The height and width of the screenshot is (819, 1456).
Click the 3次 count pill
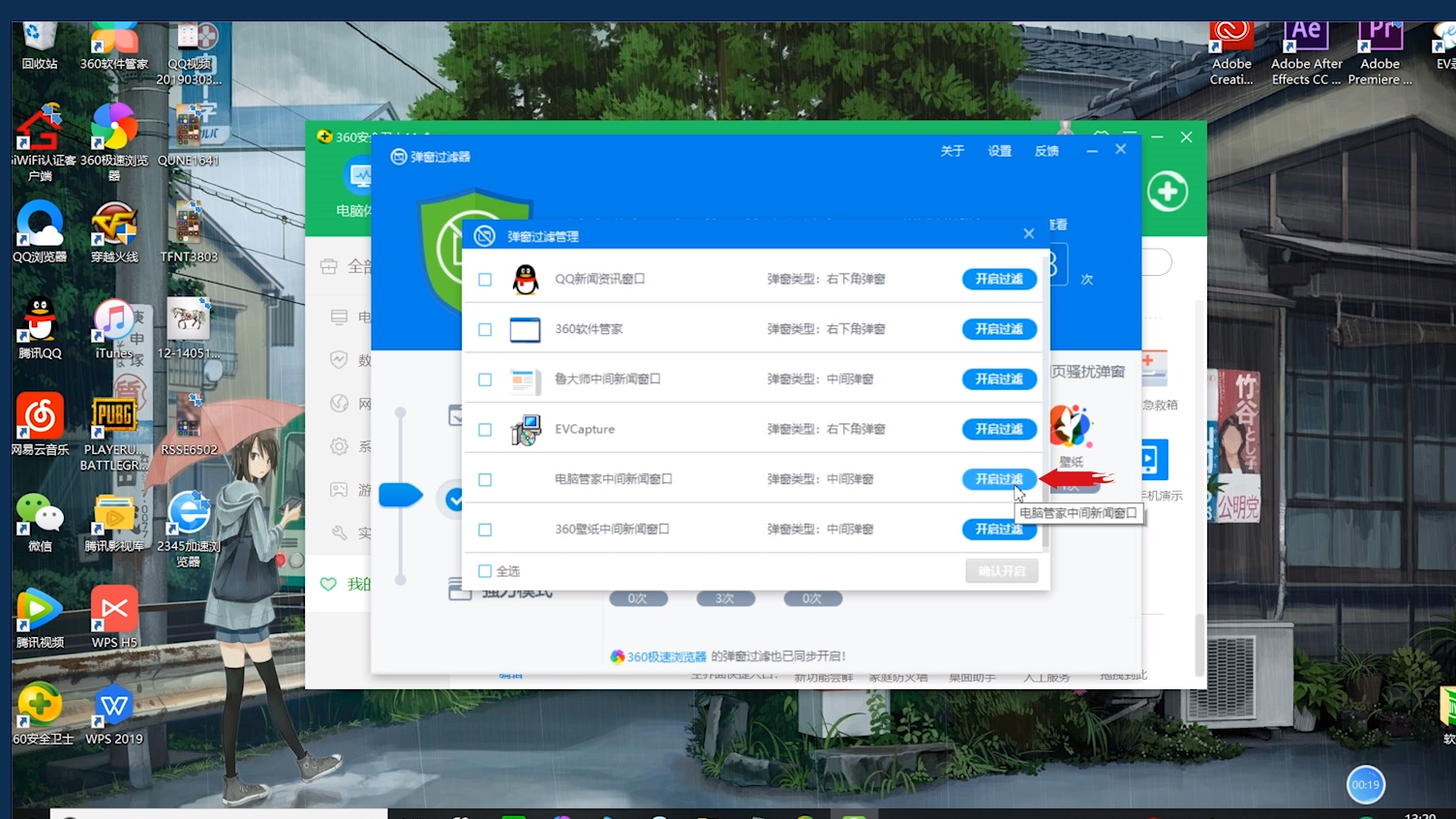point(725,598)
